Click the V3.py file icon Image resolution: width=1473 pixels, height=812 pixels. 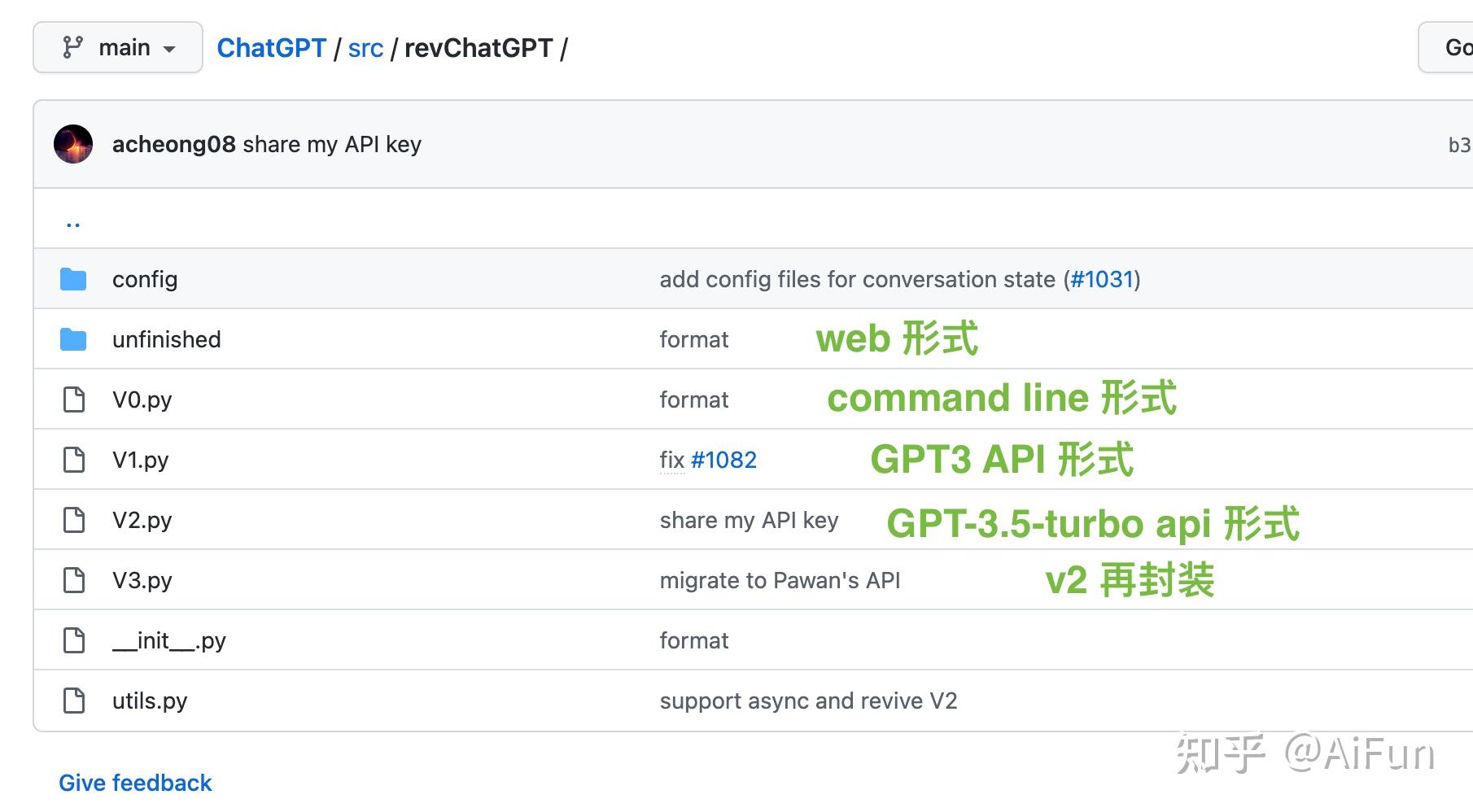point(74,580)
